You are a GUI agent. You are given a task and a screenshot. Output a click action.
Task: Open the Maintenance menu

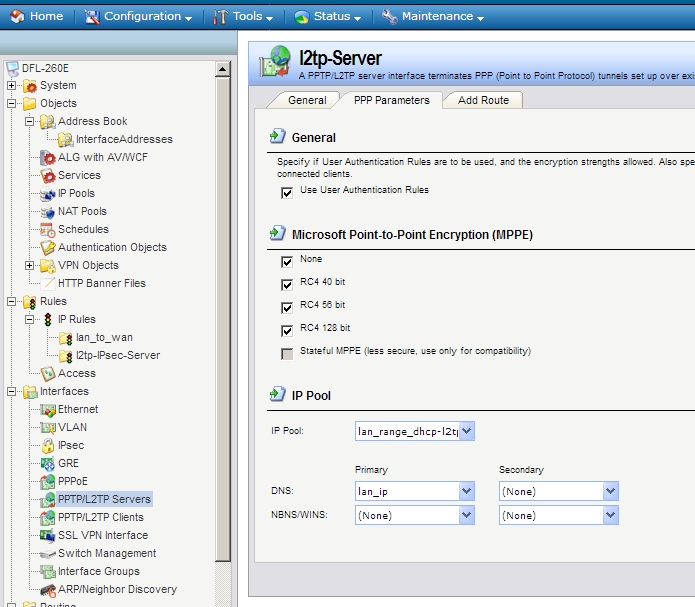pyautogui.click(x=430, y=17)
